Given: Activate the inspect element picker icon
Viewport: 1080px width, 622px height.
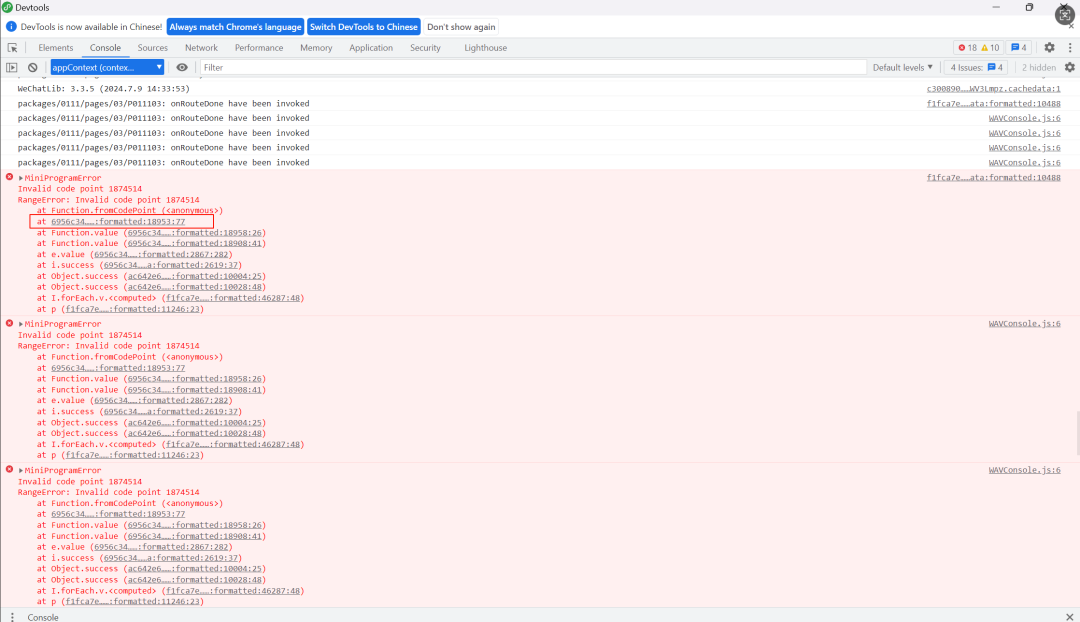Looking at the screenshot, I should tap(12, 48).
